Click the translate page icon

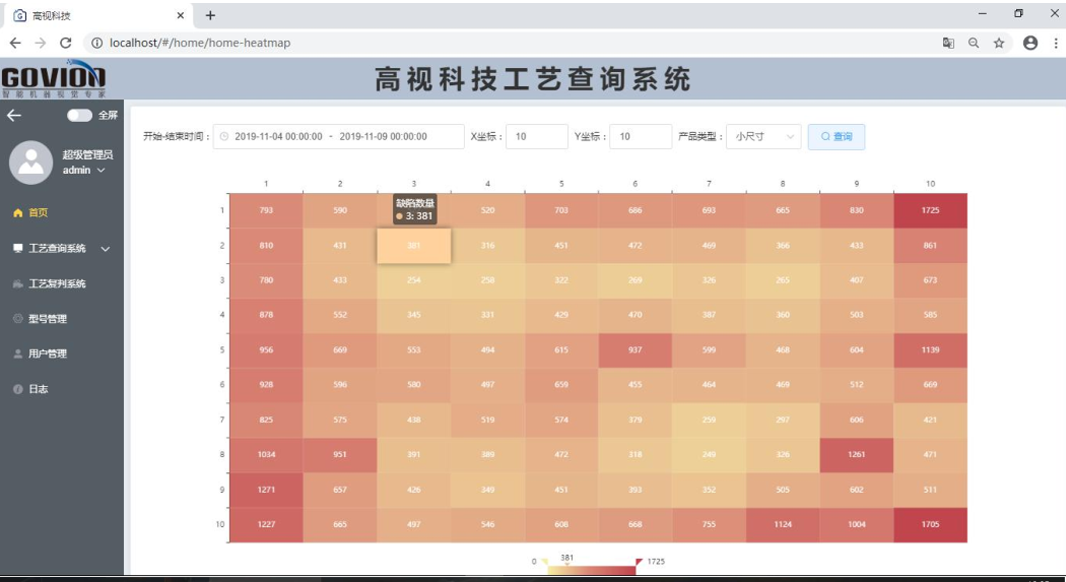coord(948,43)
